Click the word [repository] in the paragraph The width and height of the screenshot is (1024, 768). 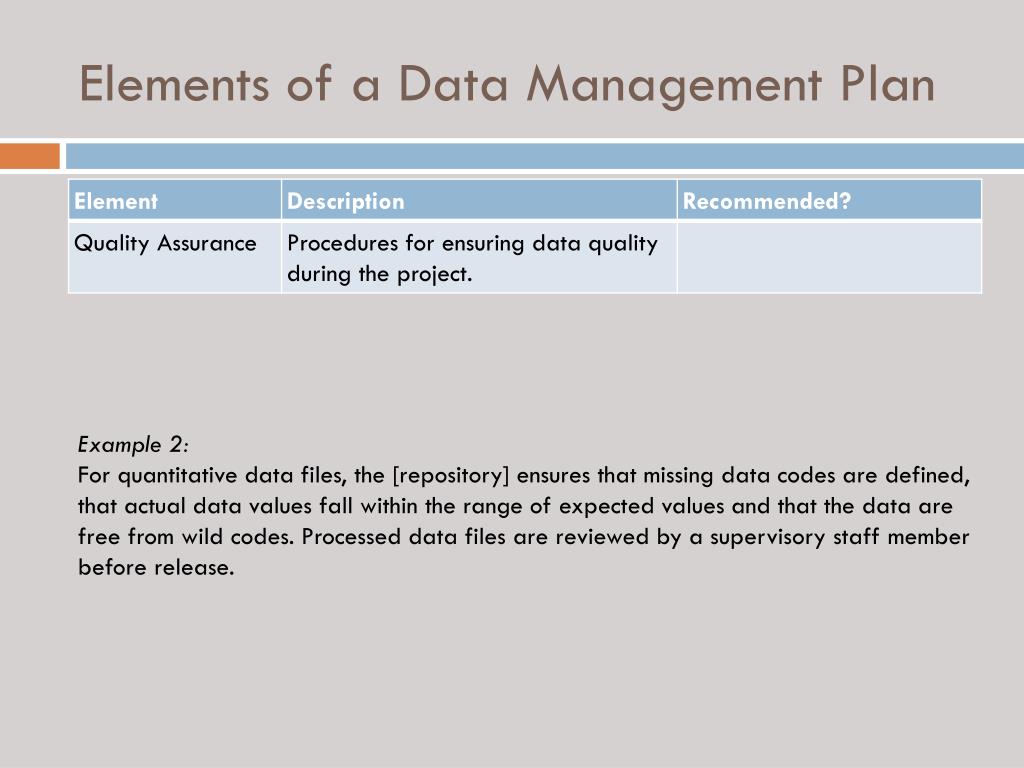[451, 475]
